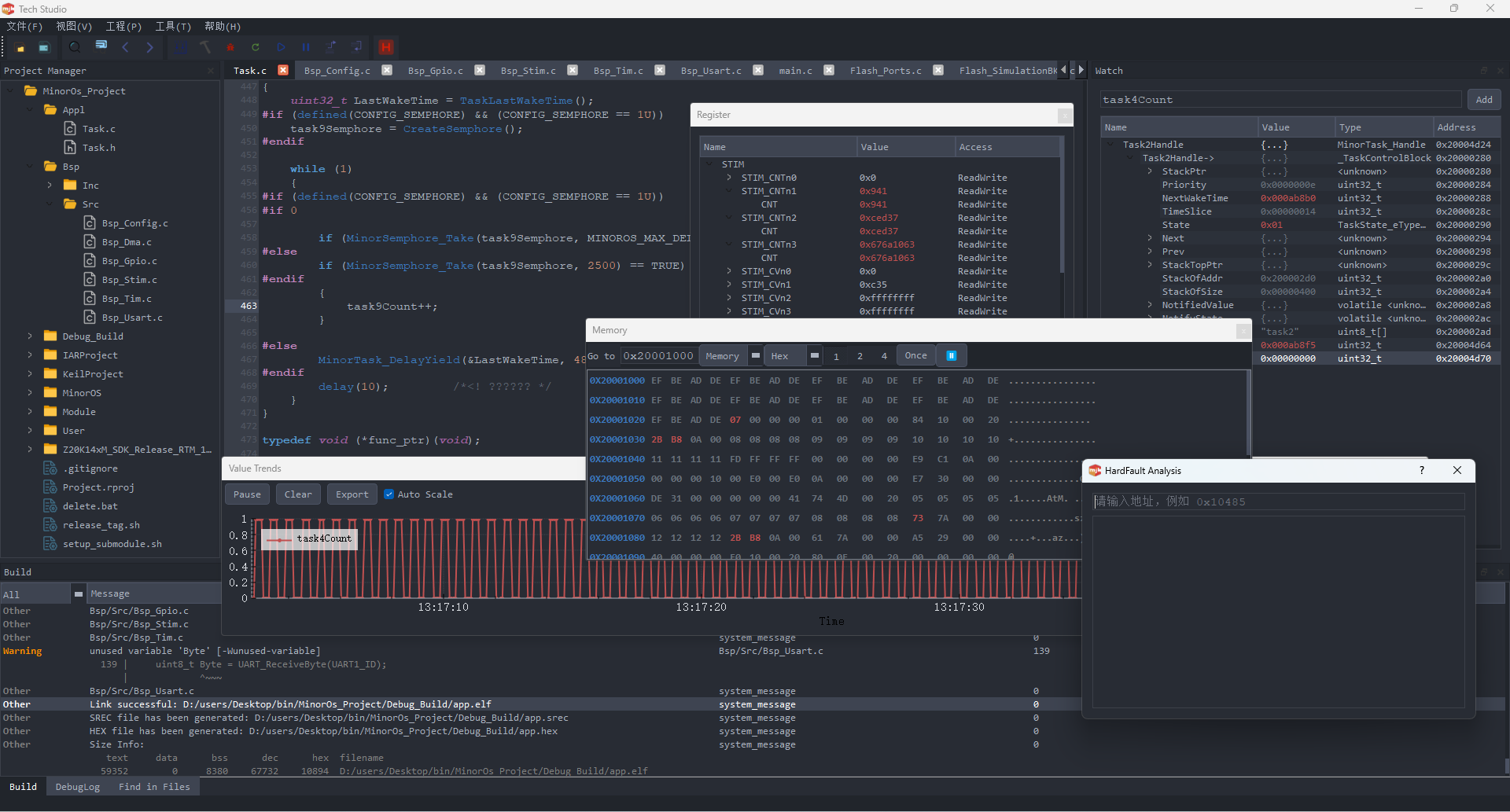Screen dimensions: 1510x812
Task: Click the help question mark in HardFault Analysis
Action: pyautogui.click(x=1421, y=470)
